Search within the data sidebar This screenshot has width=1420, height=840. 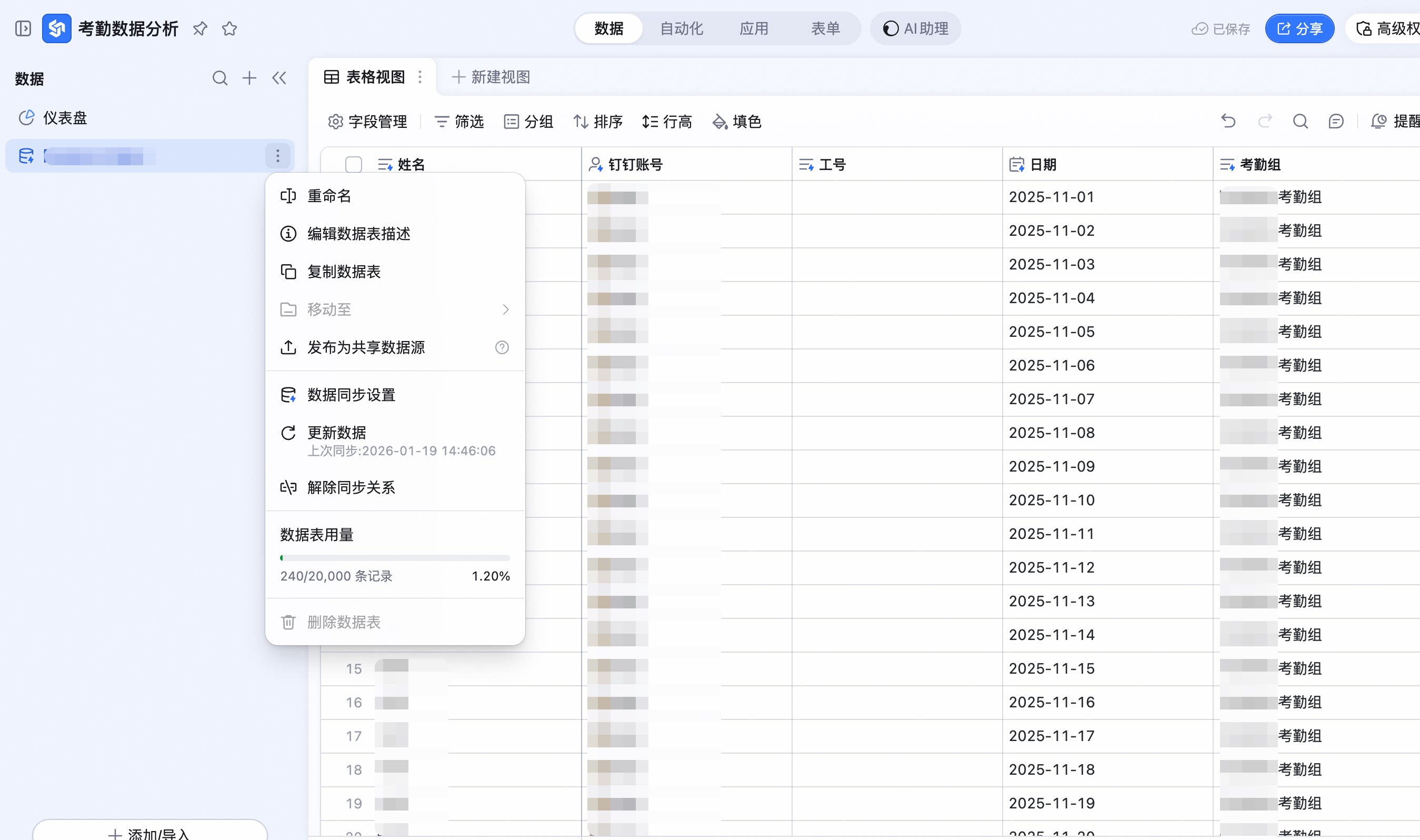[x=219, y=78]
